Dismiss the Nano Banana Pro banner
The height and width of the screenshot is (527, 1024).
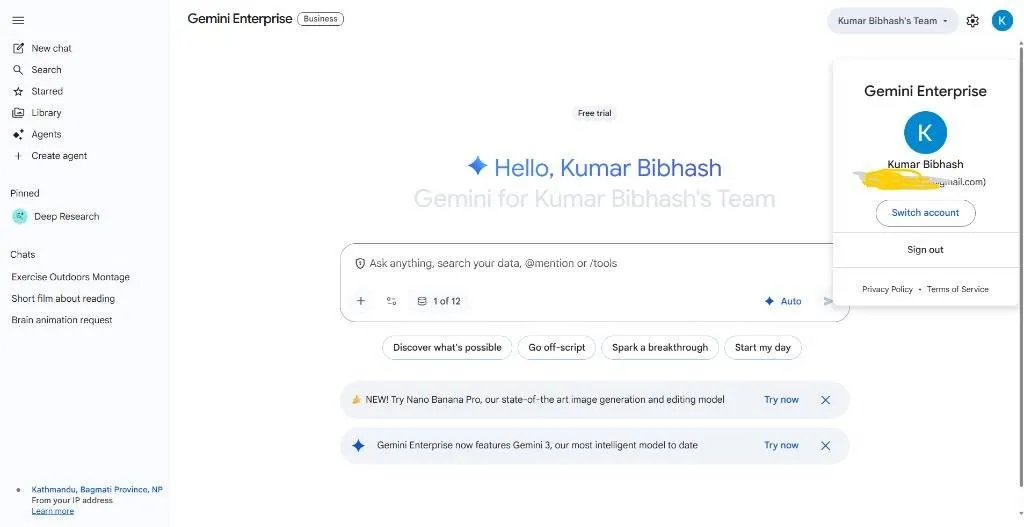point(825,400)
